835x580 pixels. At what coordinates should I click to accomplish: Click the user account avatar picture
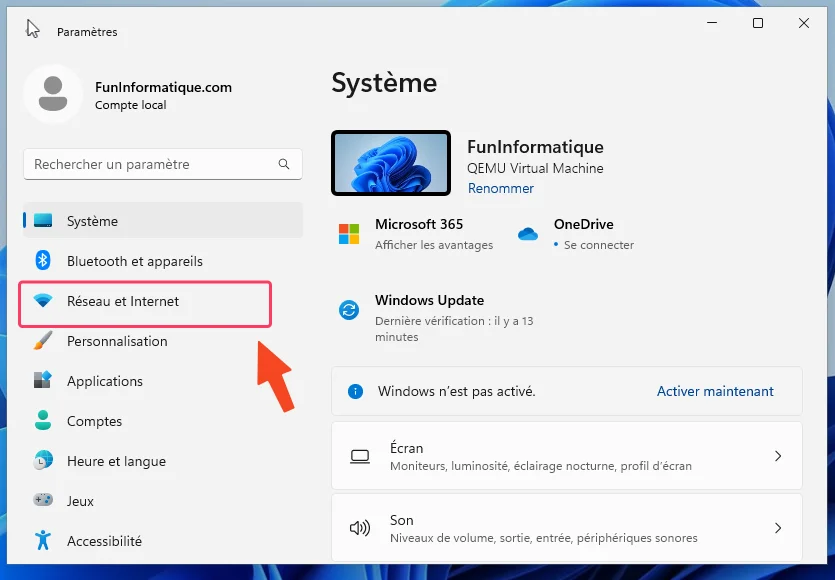53,94
